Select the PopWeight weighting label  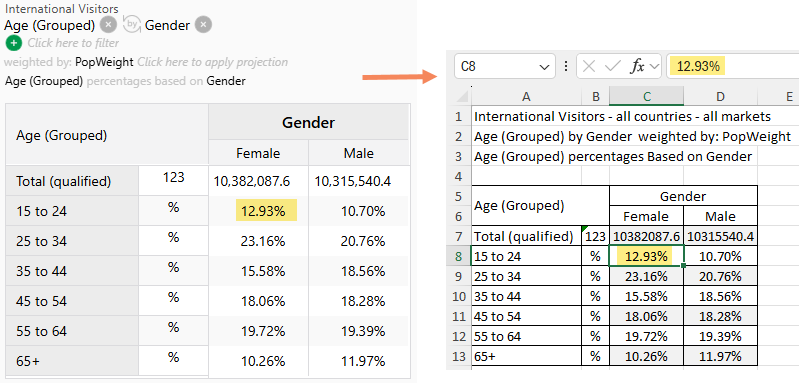(x=104, y=62)
